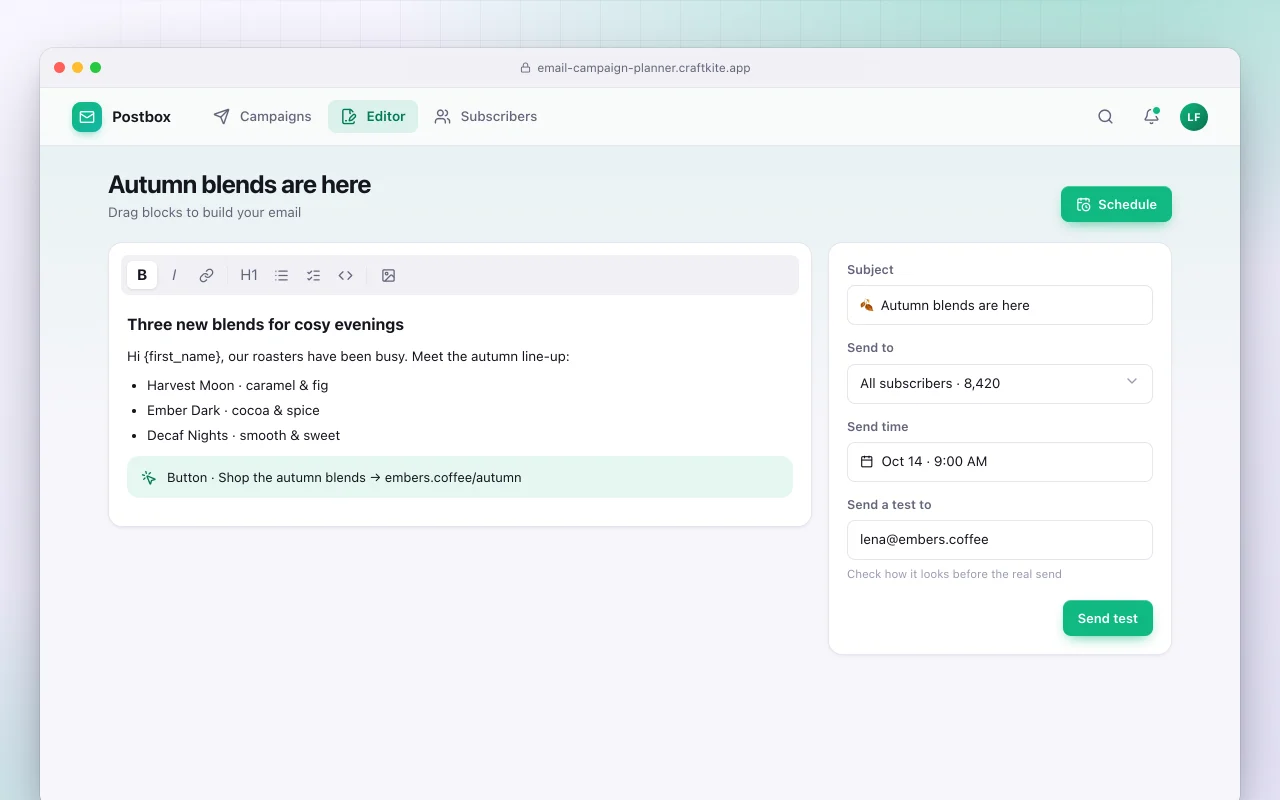Toggle bold formatting in editor toolbar
Screen dimensions: 1280x800
pyautogui.click(x=142, y=275)
